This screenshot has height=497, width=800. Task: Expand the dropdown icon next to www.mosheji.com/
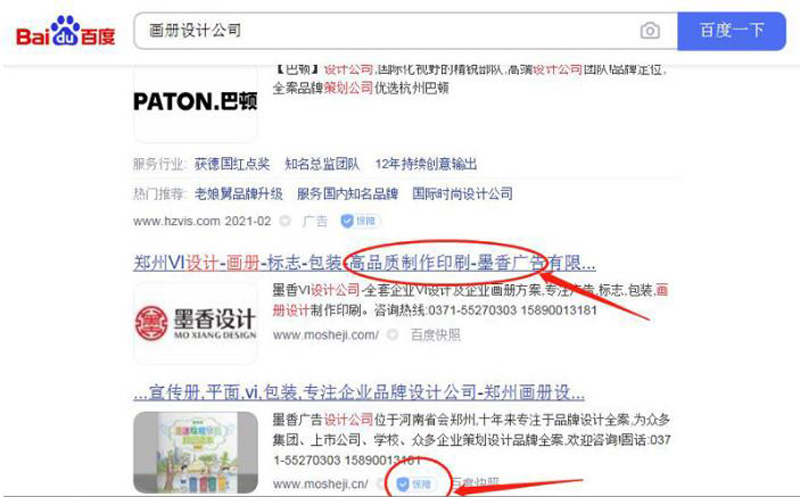pyautogui.click(x=392, y=335)
